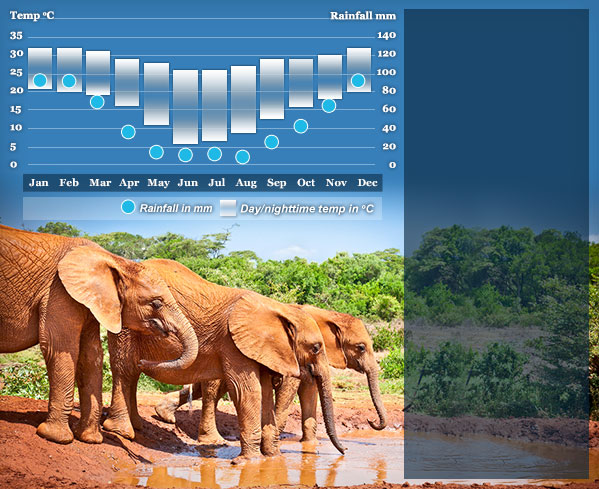Image resolution: width=599 pixels, height=489 pixels.
Task: Select the December rainfall marker
Action: [358, 81]
